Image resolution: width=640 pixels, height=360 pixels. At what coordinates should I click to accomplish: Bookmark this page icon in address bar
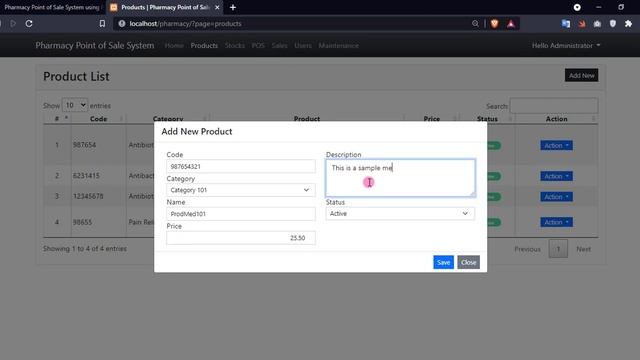coord(102,24)
